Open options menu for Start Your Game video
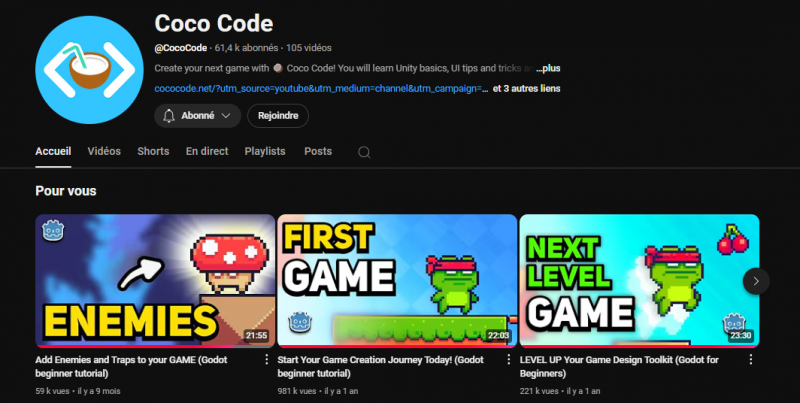This screenshot has width=800, height=403. click(x=508, y=360)
